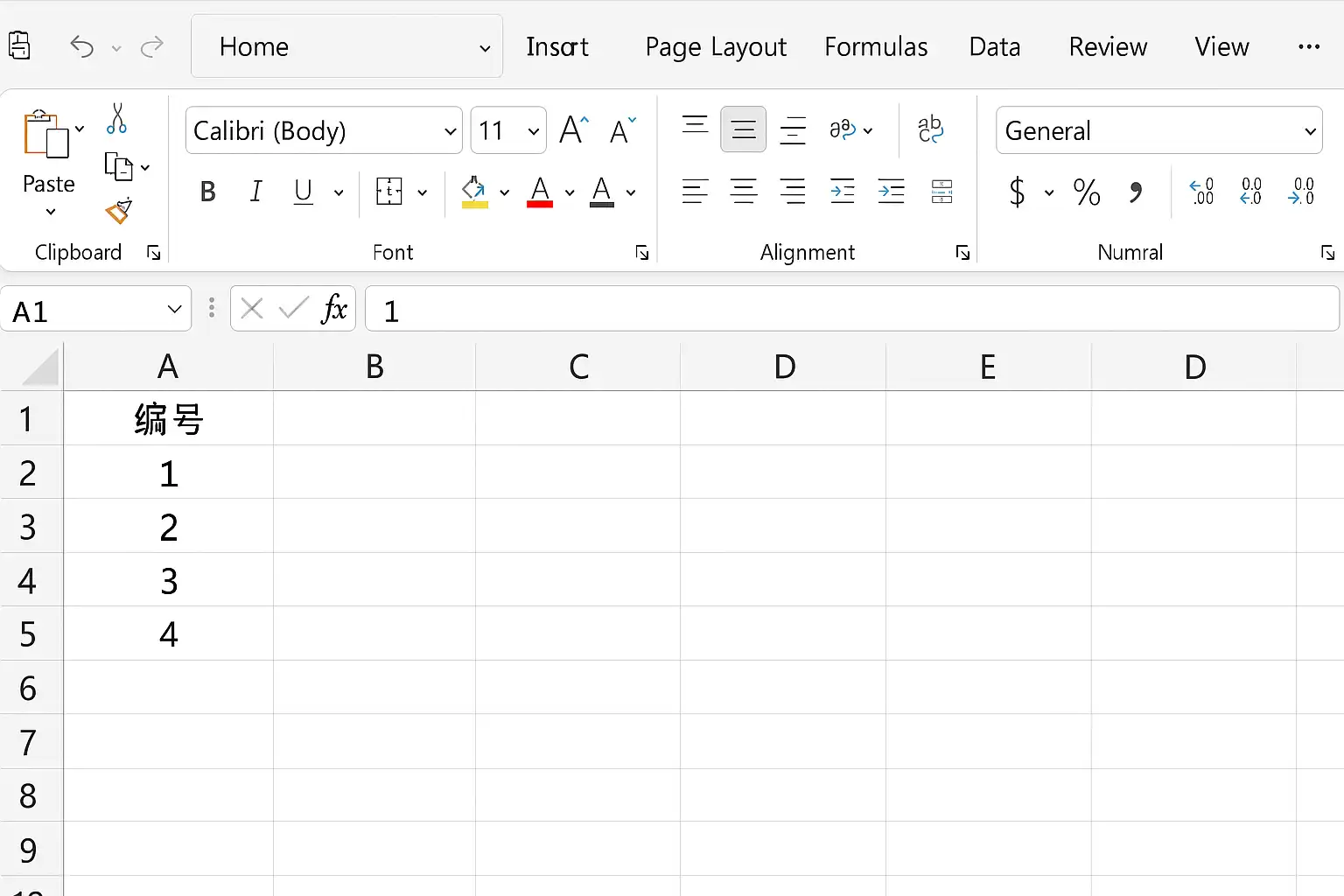
Task: Click the Undo arrow icon
Action: click(x=81, y=46)
